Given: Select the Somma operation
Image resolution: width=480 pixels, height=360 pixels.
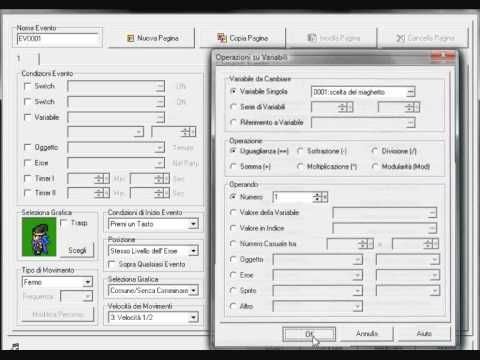Looking at the screenshot, I should (x=233, y=166).
